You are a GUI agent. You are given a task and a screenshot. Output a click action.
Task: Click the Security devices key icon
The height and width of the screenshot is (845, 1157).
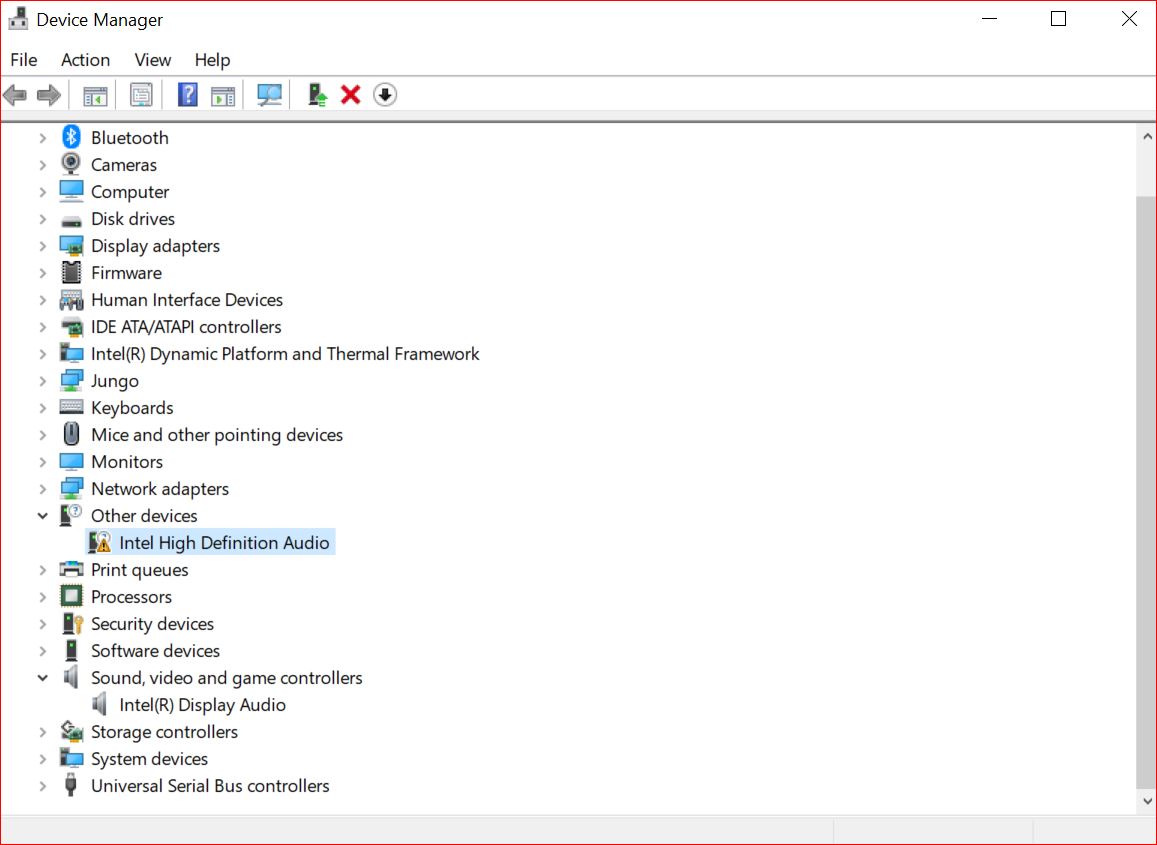(72, 624)
